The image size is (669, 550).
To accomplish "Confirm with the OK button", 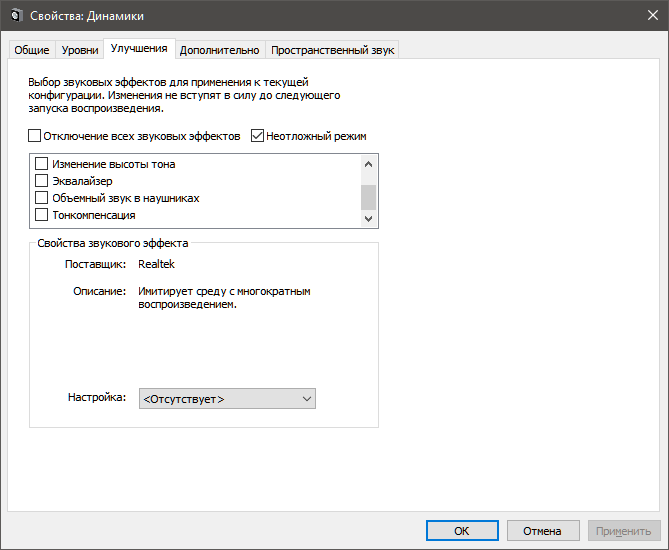I will [x=462, y=530].
